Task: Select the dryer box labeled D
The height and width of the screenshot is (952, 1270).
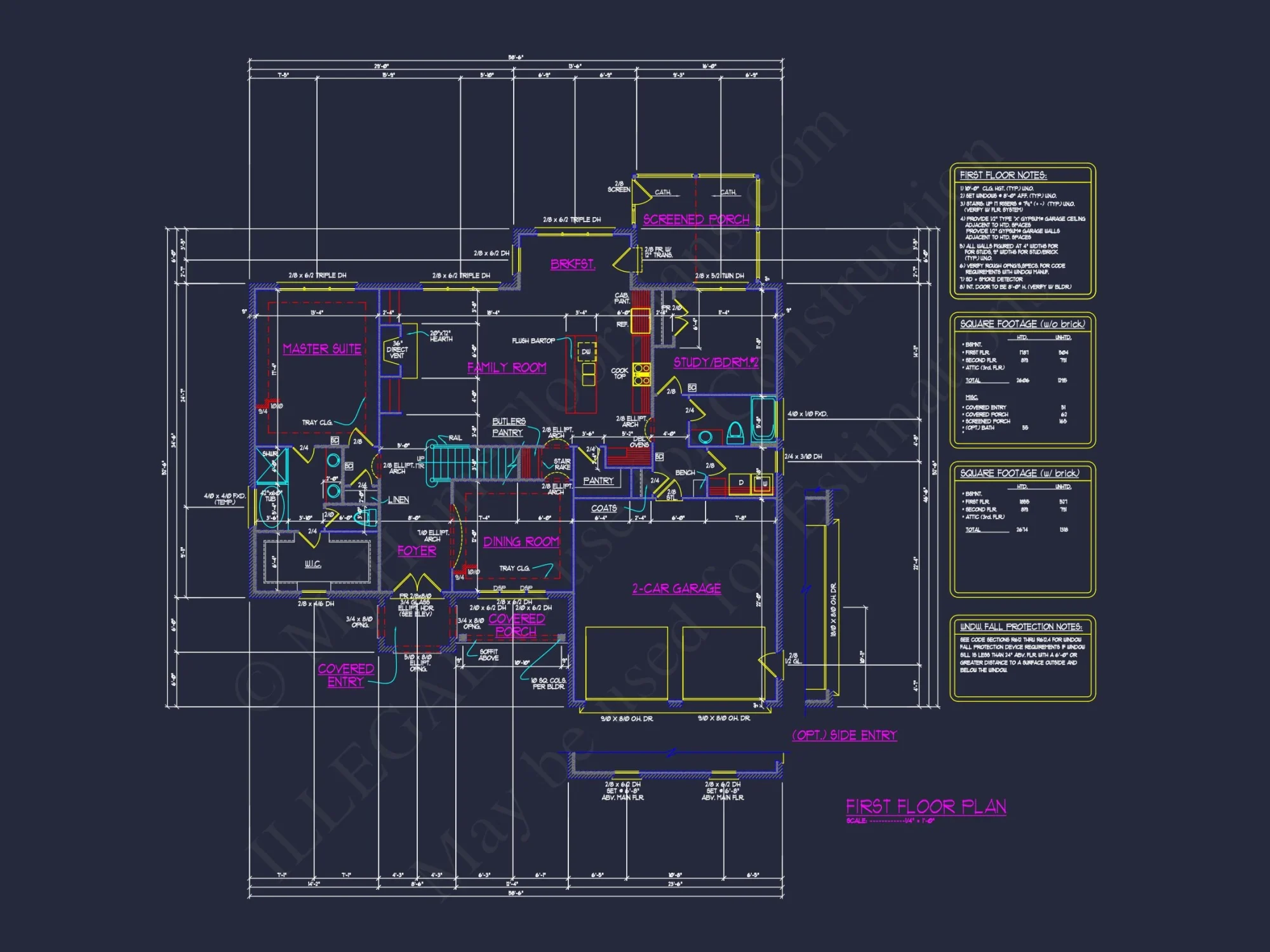Action: (740, 482)
